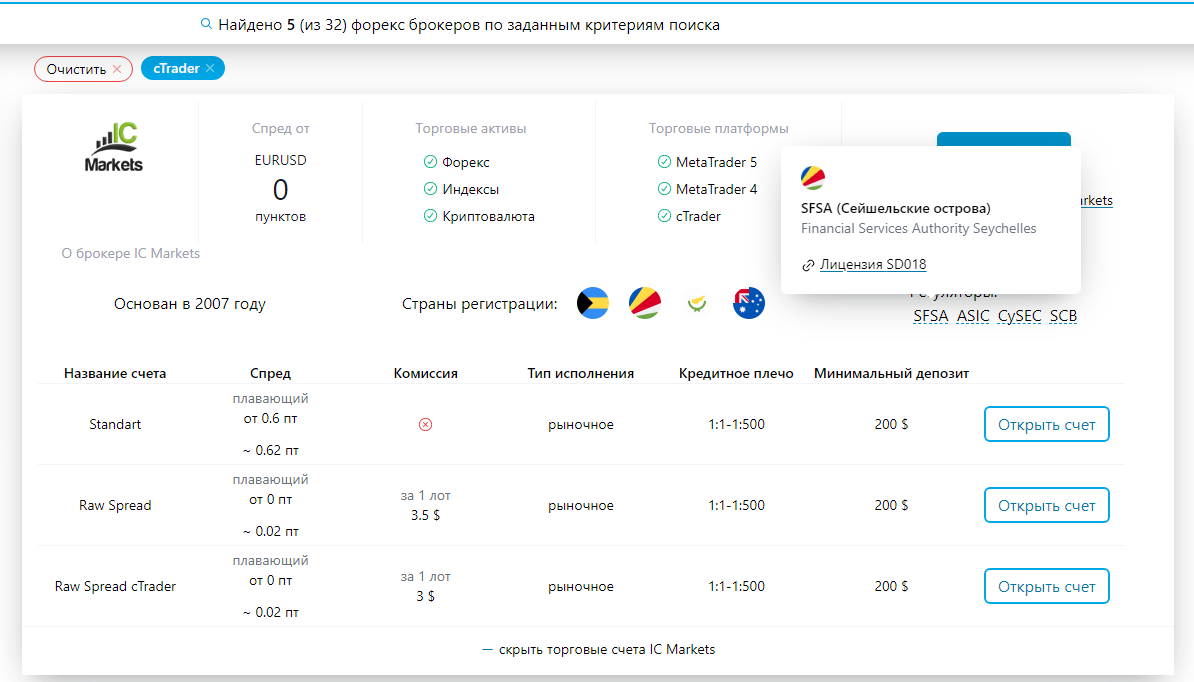1194x682 pixels.
Task: Click the Seychelles flag under registration countries
Action: pos(644,303)
